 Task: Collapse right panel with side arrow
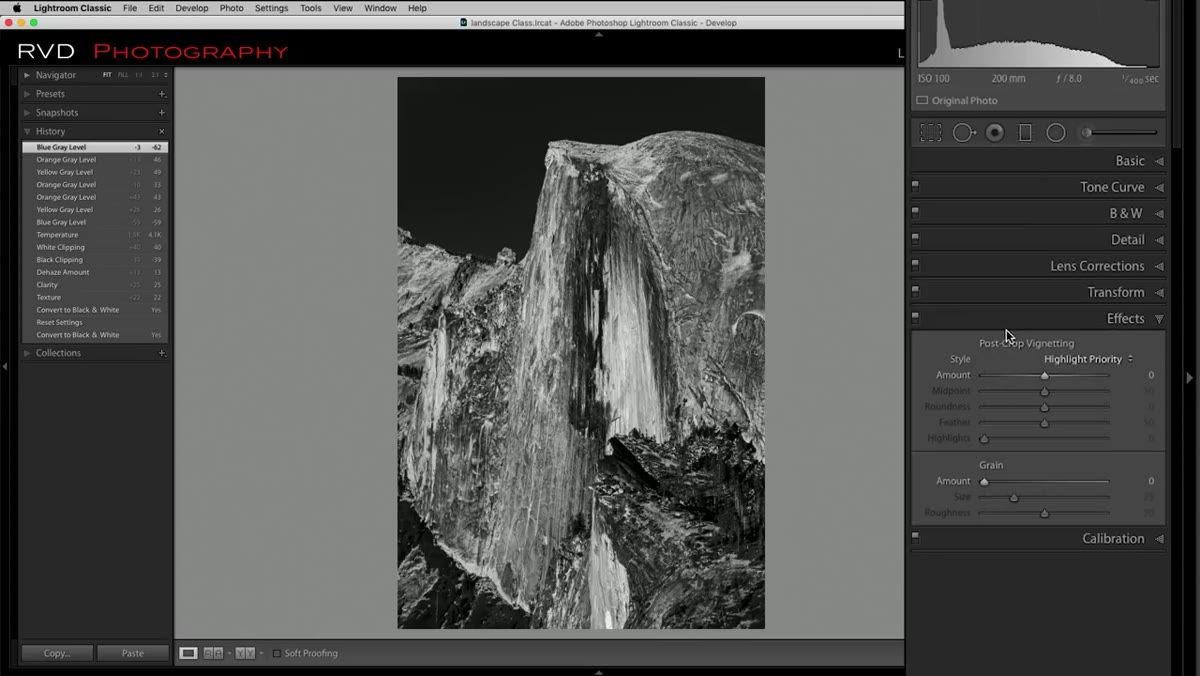(x=1189, y=377)
